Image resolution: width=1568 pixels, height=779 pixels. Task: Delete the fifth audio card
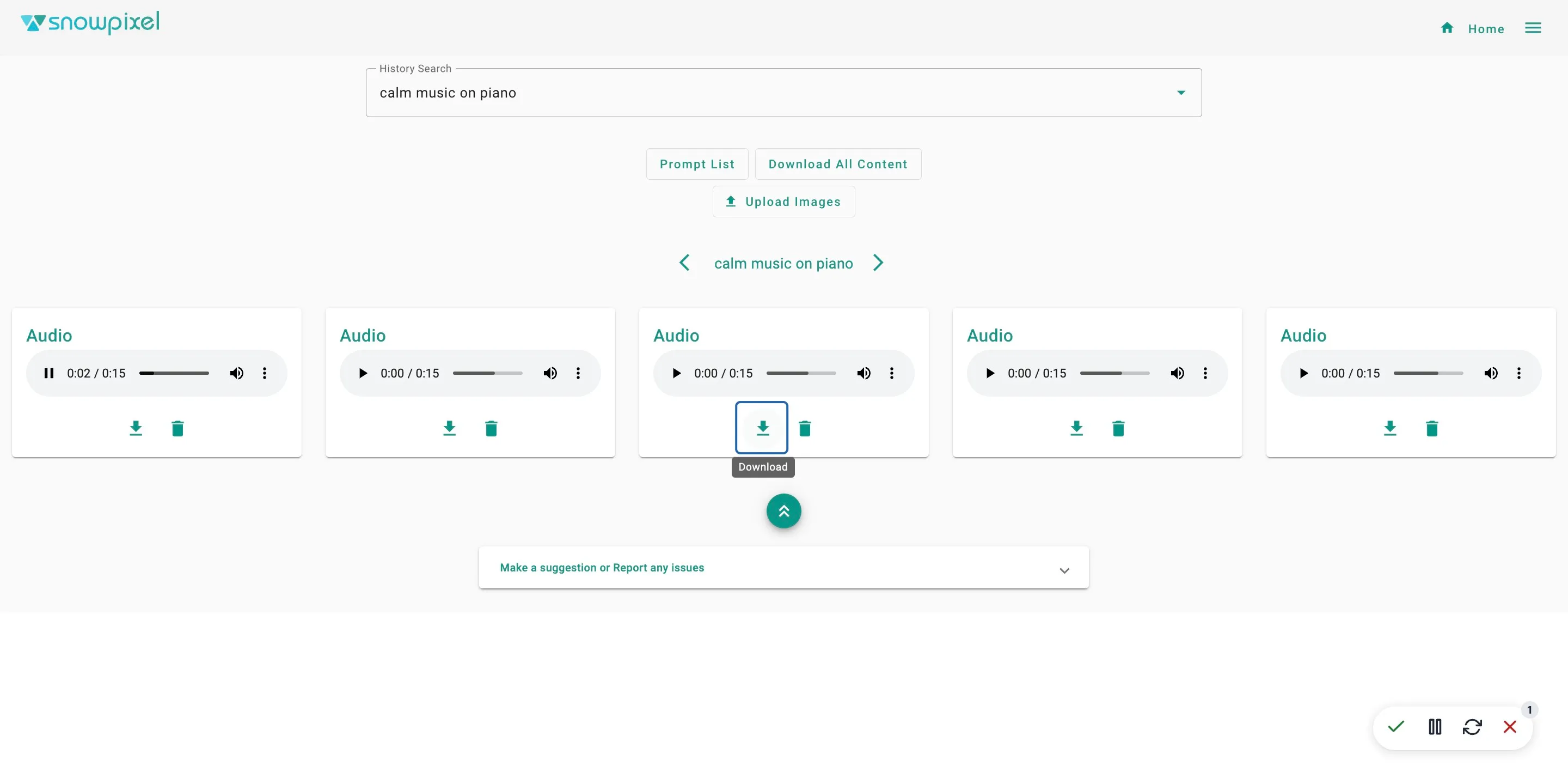click(x=1432, y=428)
